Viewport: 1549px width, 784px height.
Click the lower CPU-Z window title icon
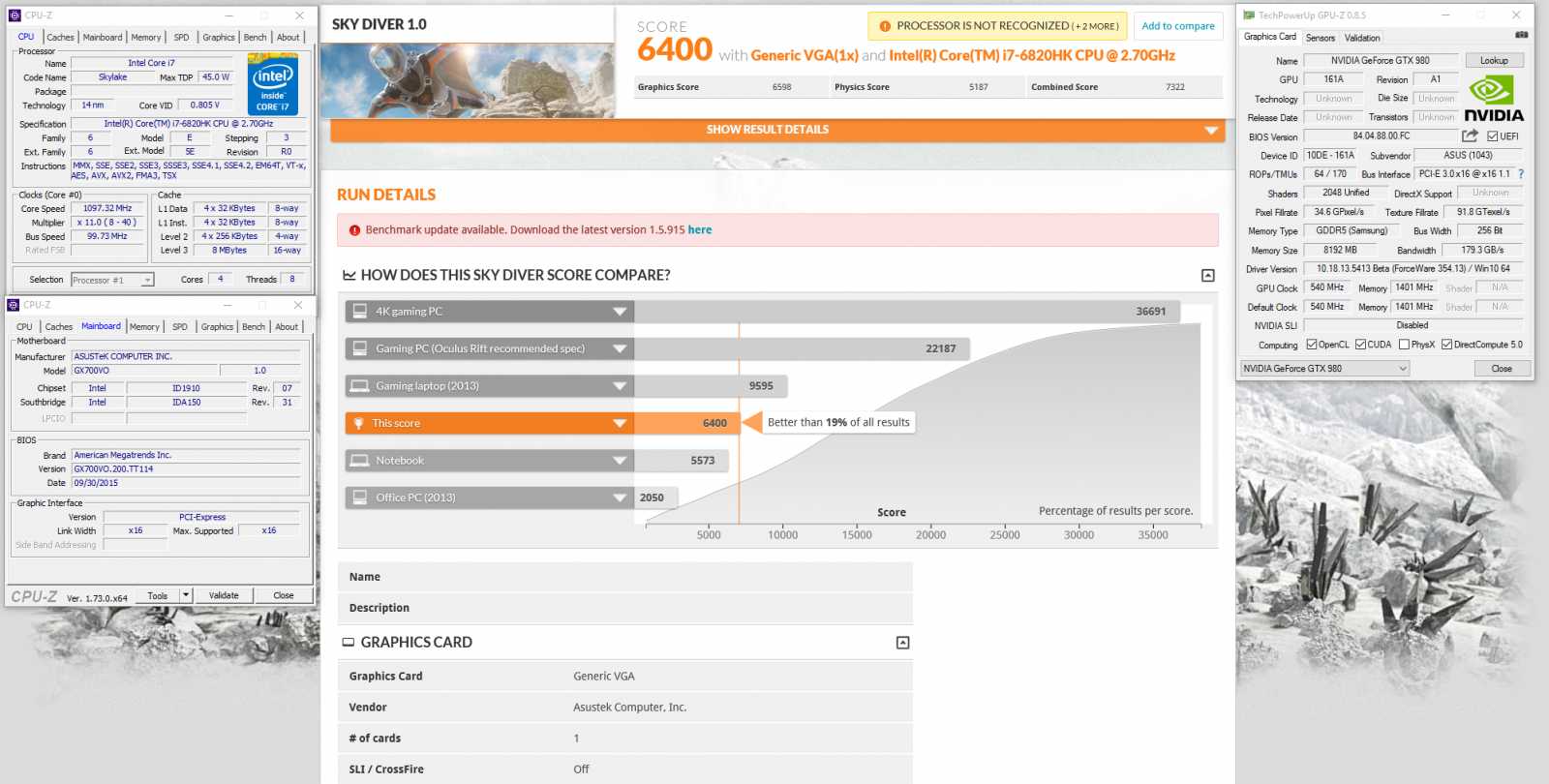pyautogui.click(x=14, y=305)
